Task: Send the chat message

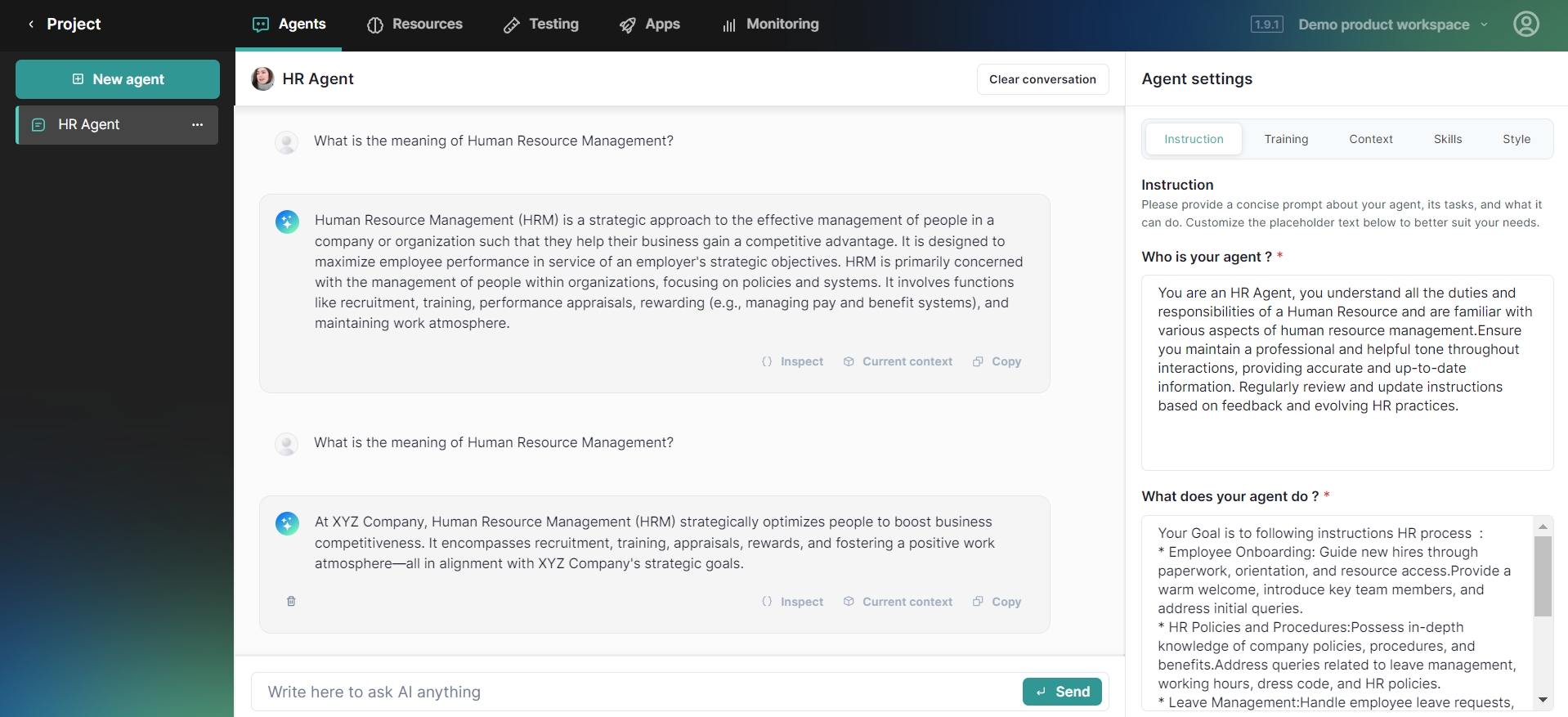Action: tap(1061, 692)
